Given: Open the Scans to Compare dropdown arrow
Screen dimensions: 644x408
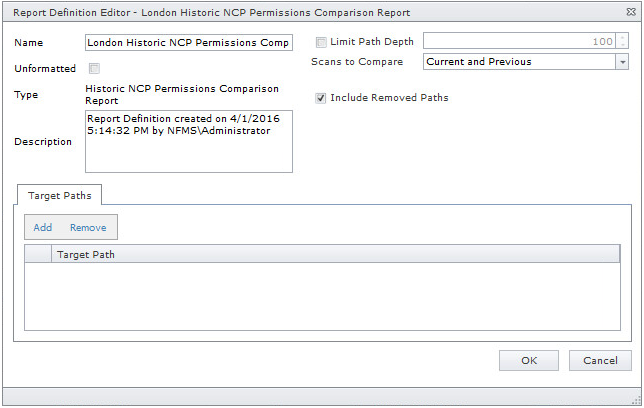Looking at the screenshot, I should tap(622, 62).
